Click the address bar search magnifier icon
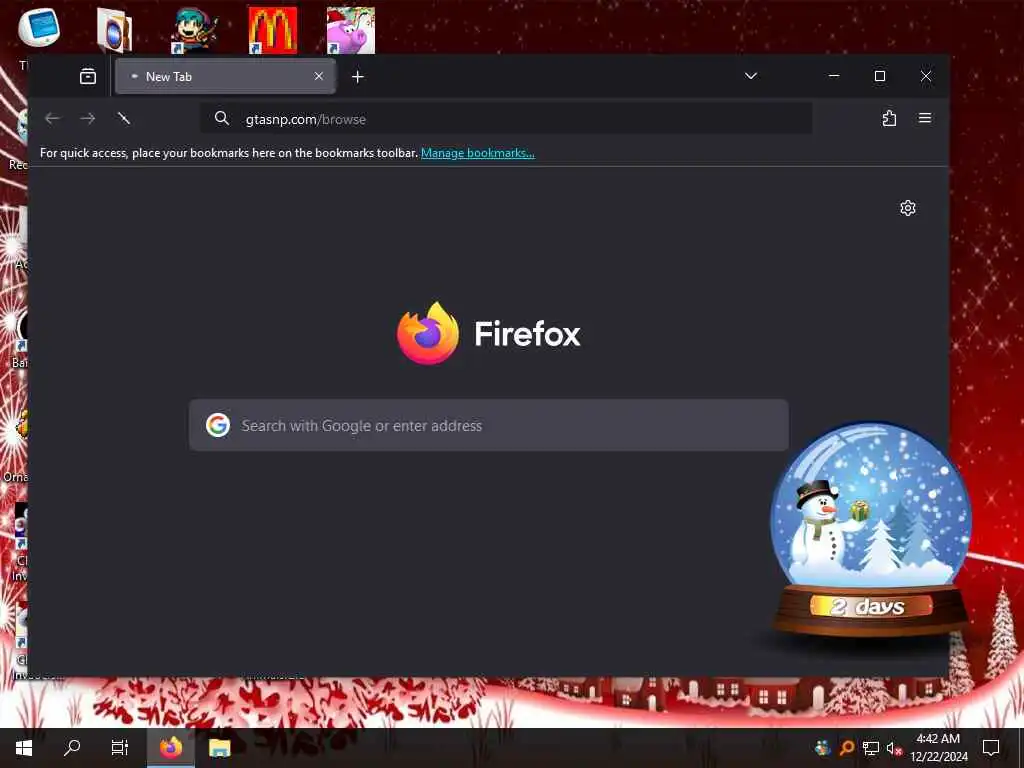 pos(222,119)
